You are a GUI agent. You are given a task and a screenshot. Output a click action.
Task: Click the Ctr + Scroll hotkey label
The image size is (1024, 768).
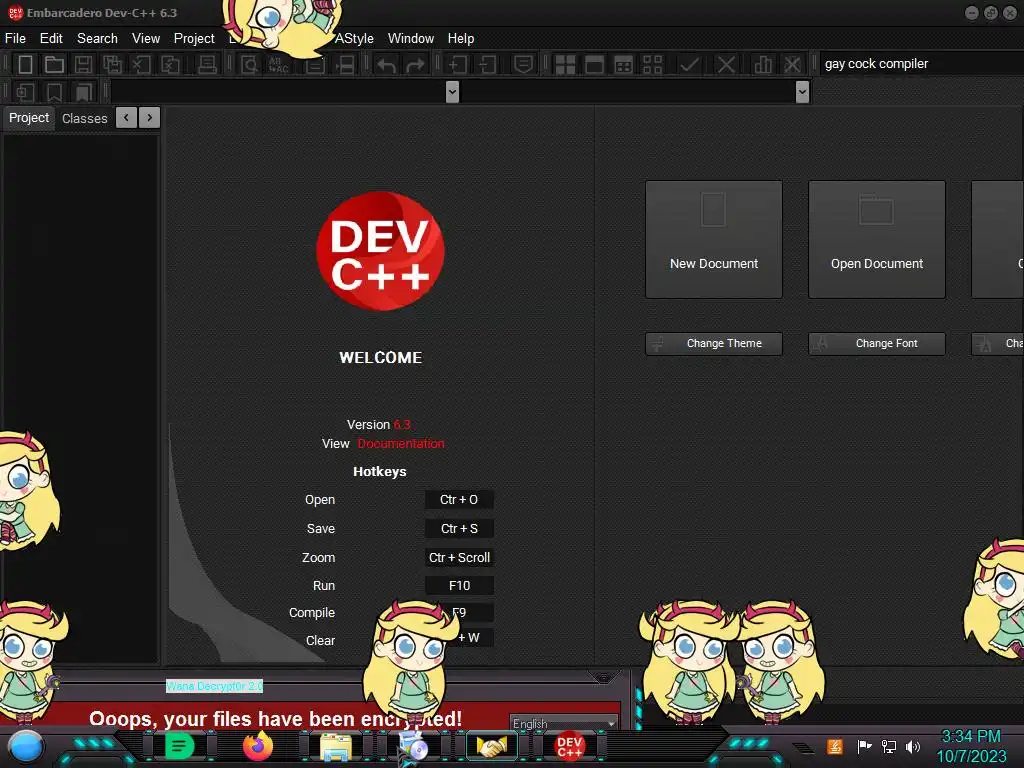(458, 557)
